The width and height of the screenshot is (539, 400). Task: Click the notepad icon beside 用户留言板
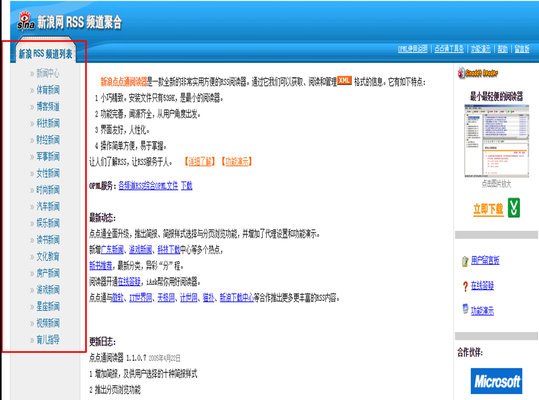click(x=465, y=261)
